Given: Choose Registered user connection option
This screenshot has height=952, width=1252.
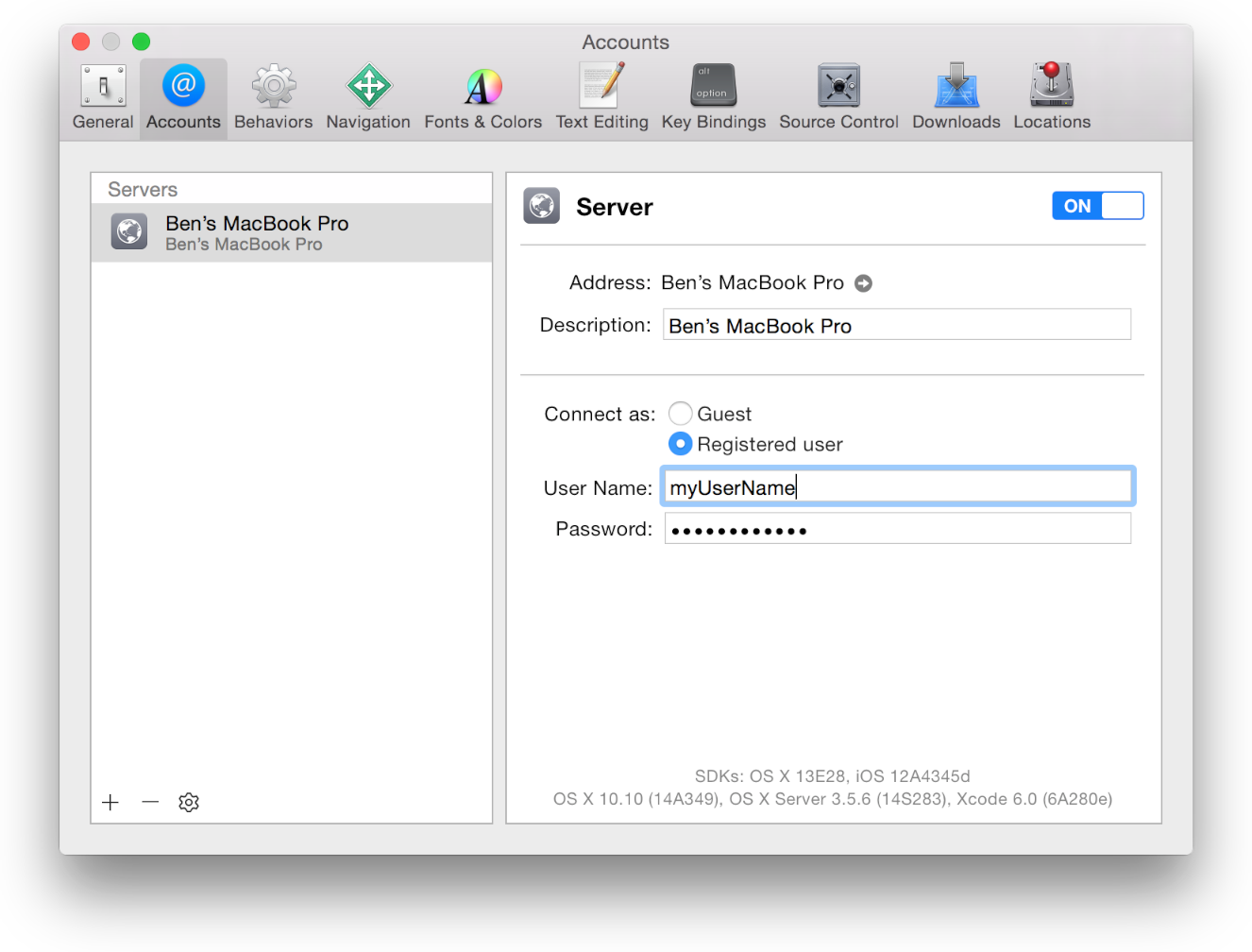Looking at the screenshot, I should (680, 444).
